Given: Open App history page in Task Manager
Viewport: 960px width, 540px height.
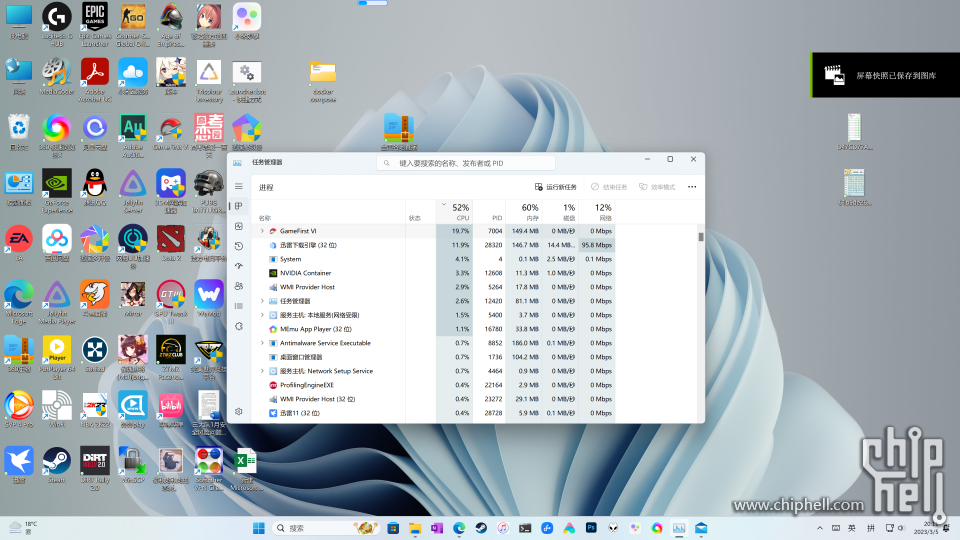Looking at the screenshot, I should pyautogui.click(x=239, y=246).
